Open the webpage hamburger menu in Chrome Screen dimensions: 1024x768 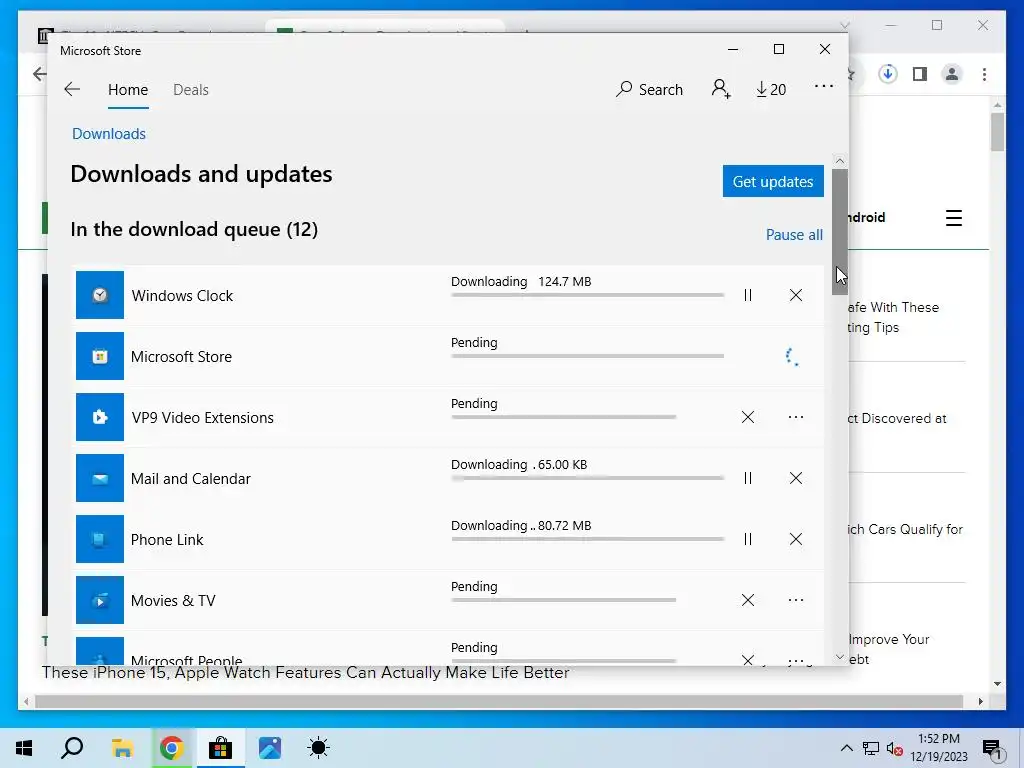pyautogui.click(x=953, y=217)
